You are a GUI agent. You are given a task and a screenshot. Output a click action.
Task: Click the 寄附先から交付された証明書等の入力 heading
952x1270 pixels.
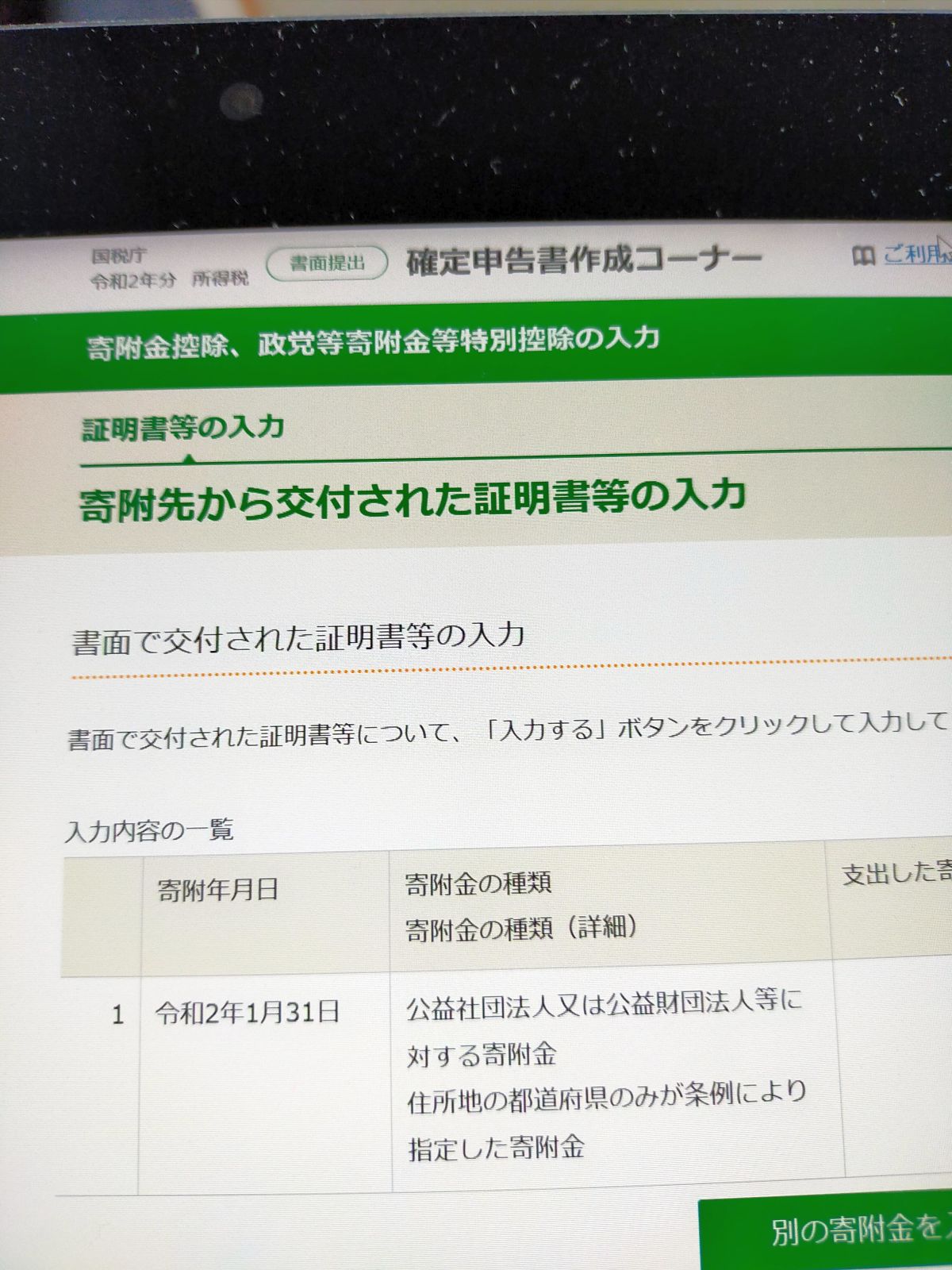[x=413, y=500]
